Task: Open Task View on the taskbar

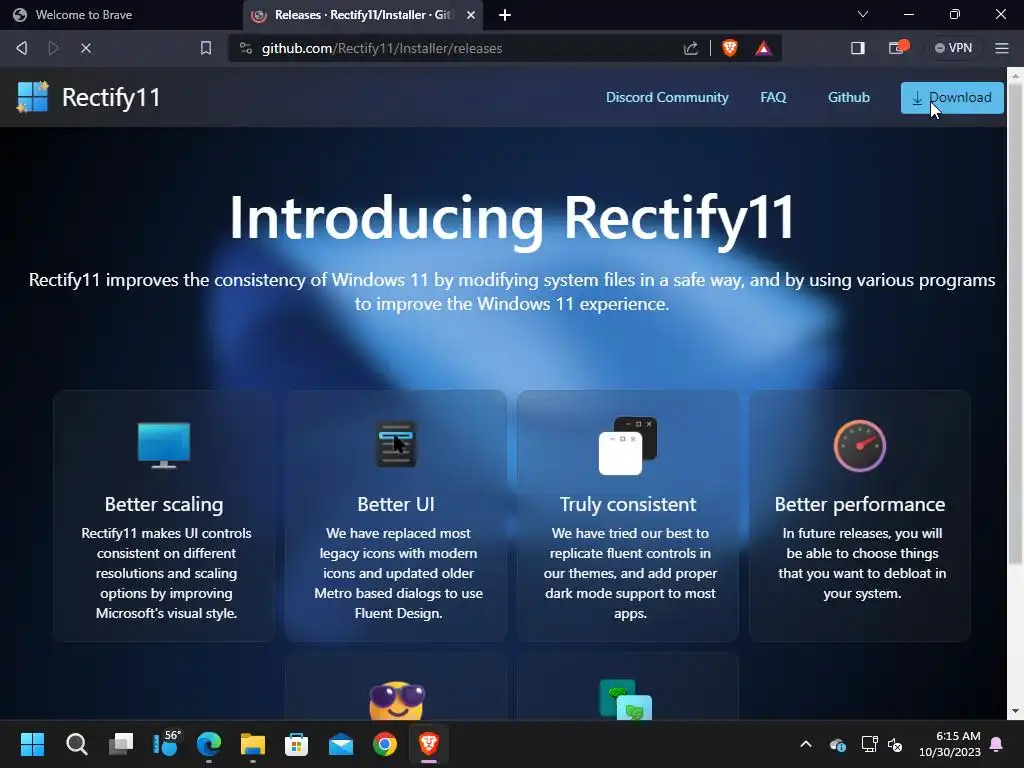Action: (120, 744)
